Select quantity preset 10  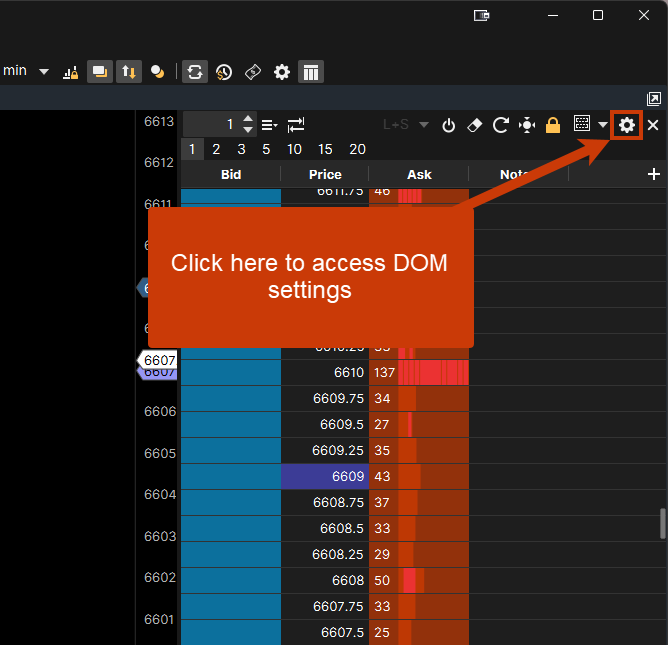tap(294, 149)
